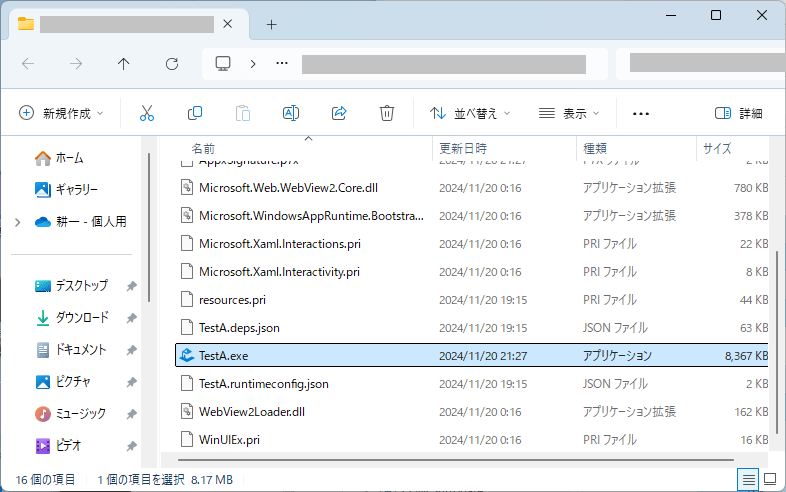Click the pin icon beside ピクチャ
The width and height of the screenshot is (786, 492).
pos(131,382)
